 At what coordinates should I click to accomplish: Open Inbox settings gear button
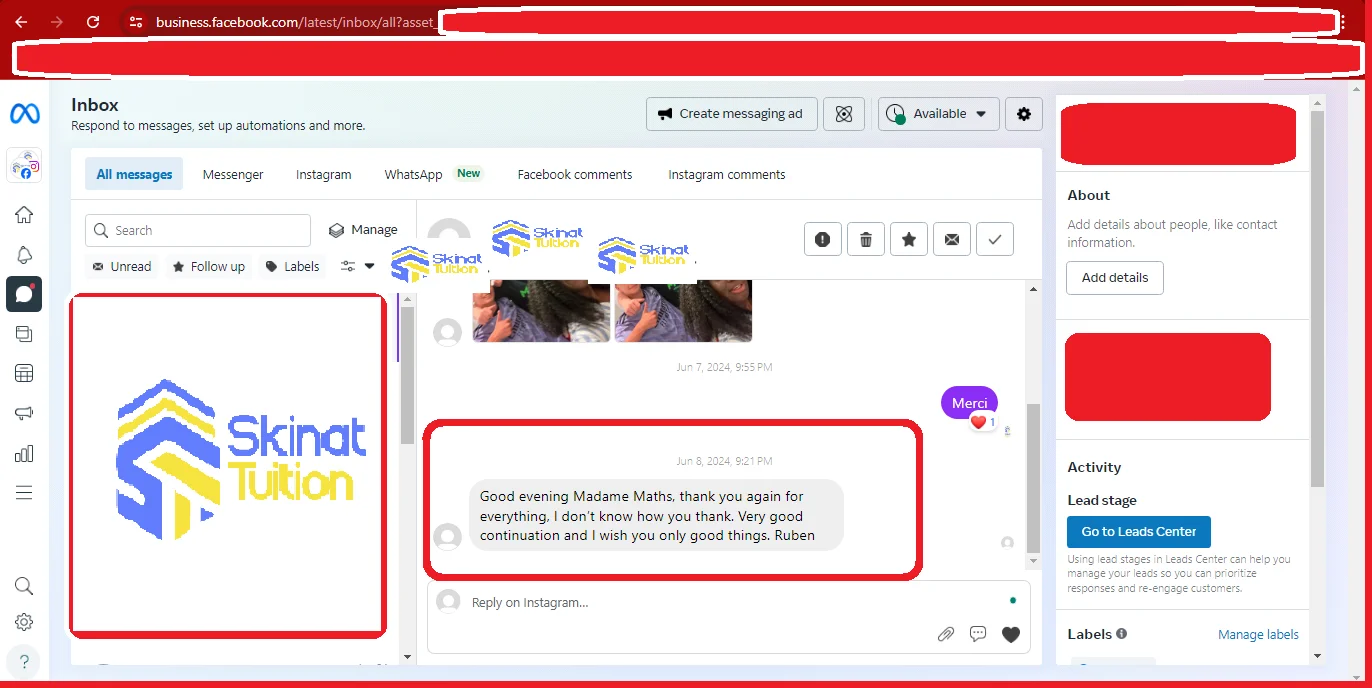[1024, 114]
